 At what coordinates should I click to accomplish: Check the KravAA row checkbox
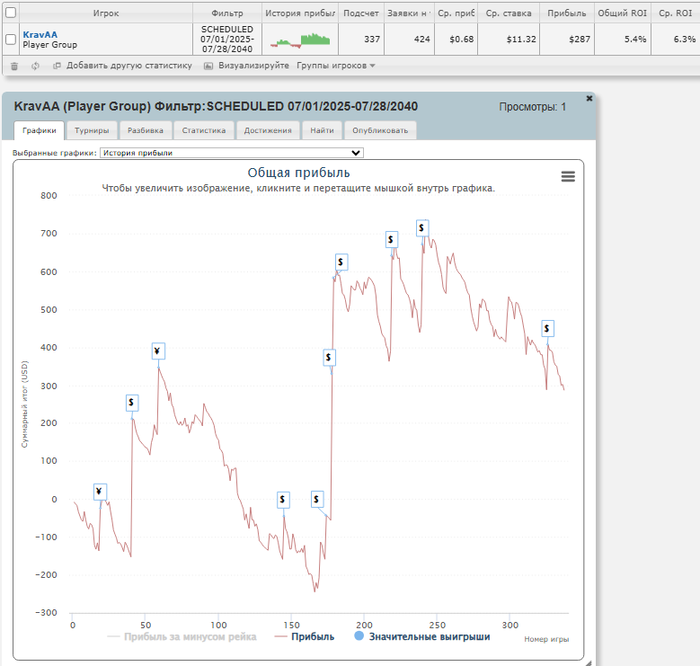[x=11, y=39]
